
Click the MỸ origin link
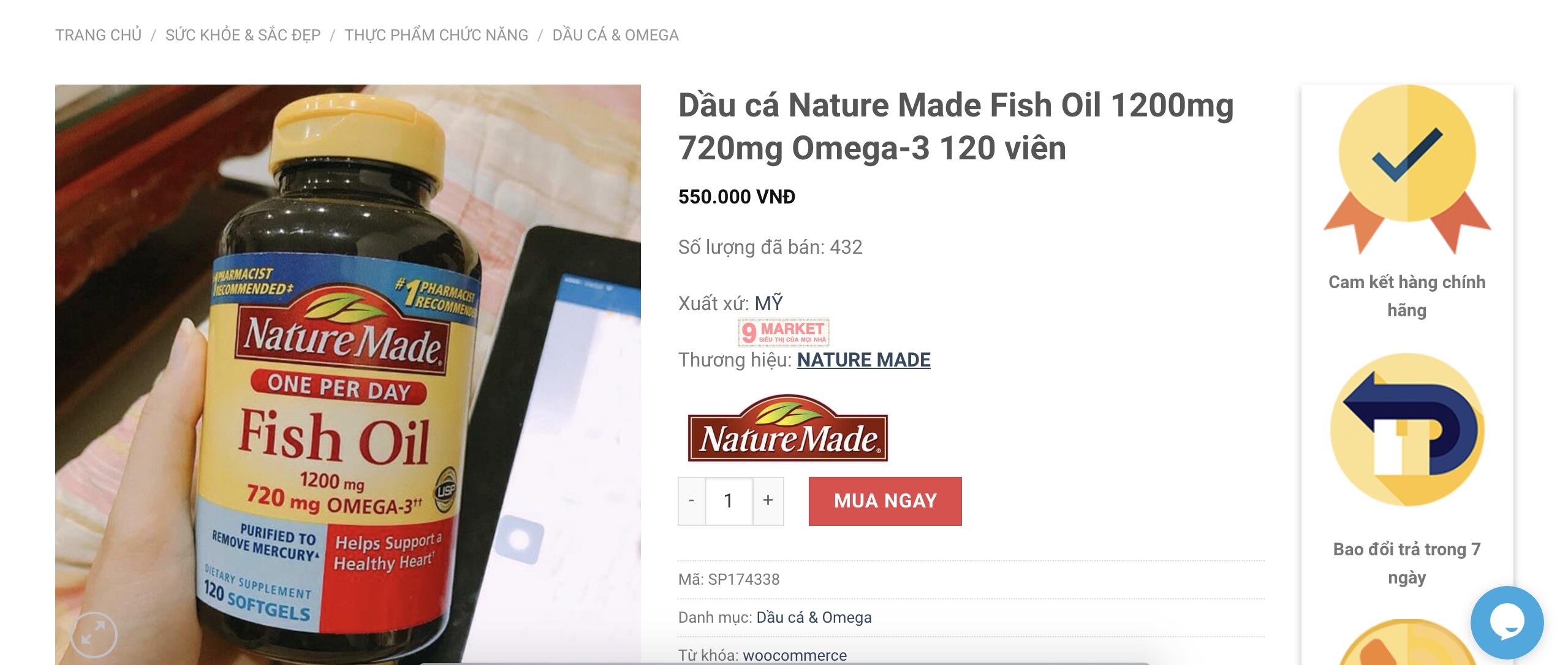point(768,303)
